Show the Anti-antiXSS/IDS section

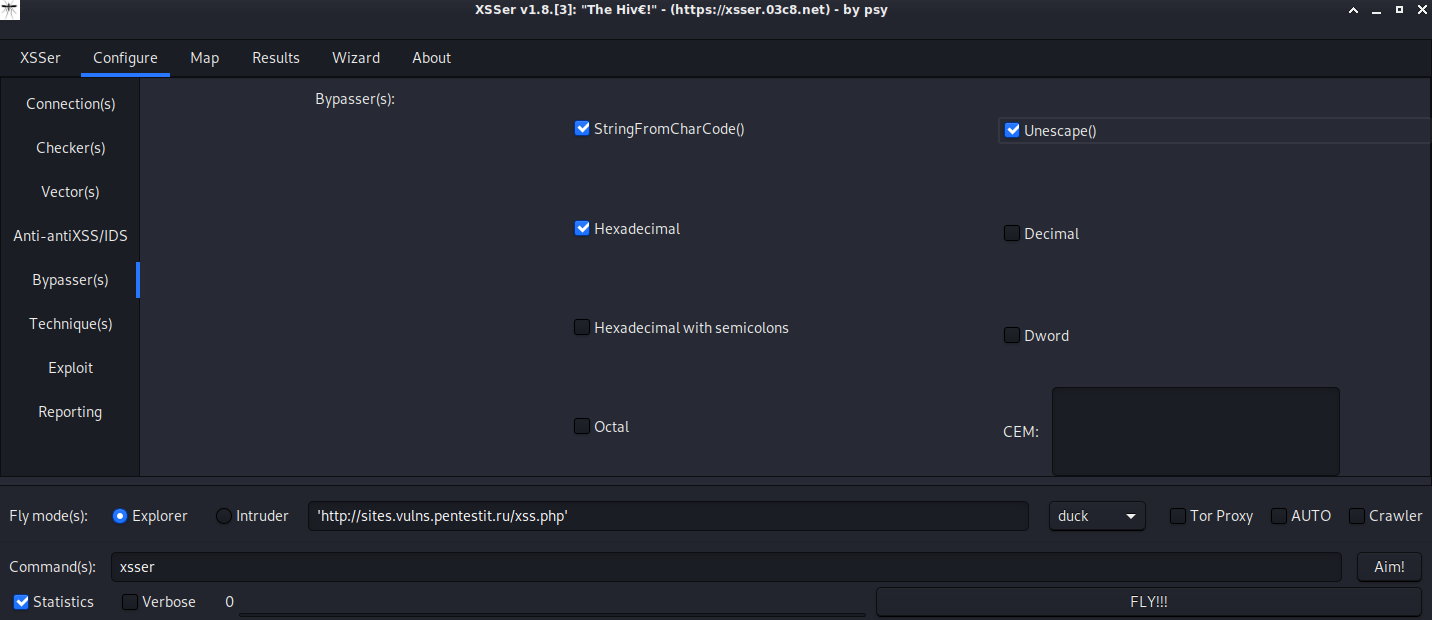70,236
